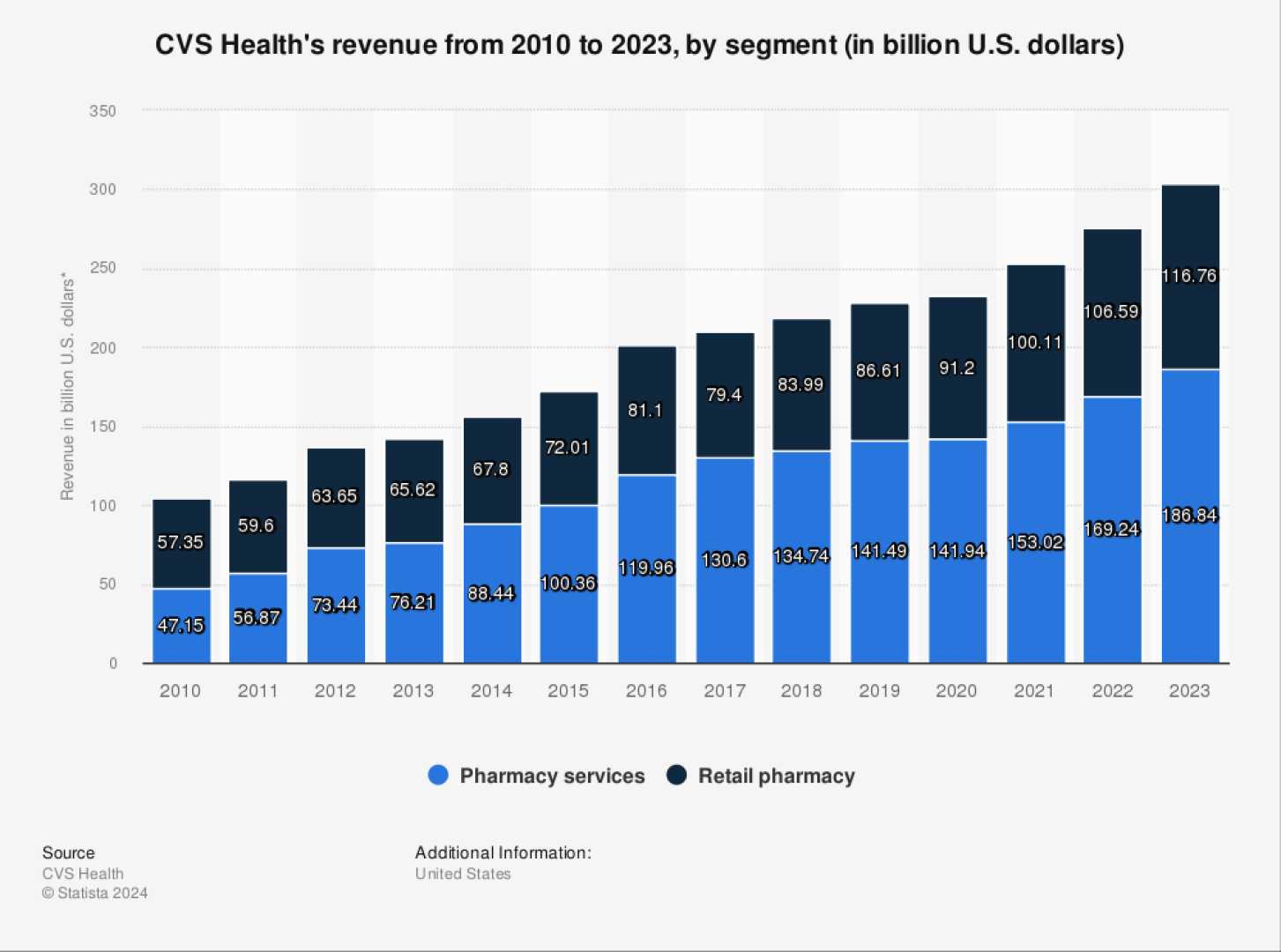This screenshot has width=1281, height=952.
Task: Click the 141.49 value for 2019
Action: coord(880,551)
